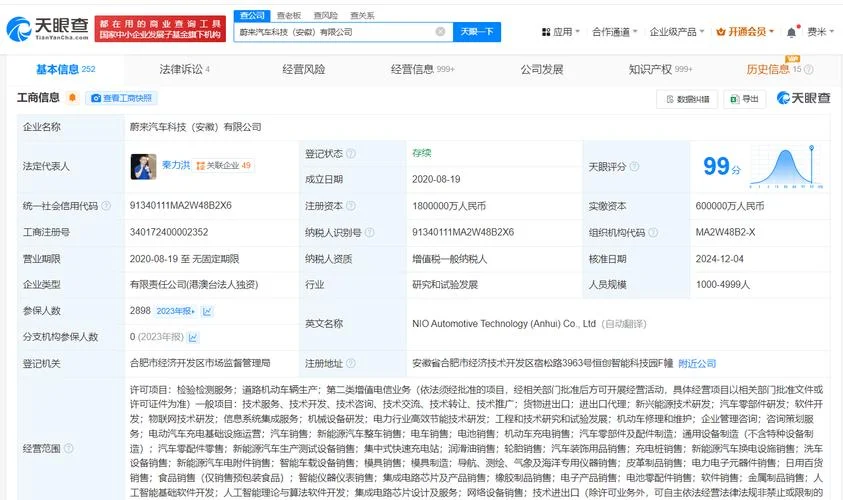Switch to the 基本信息 tab

click(65, 69)
